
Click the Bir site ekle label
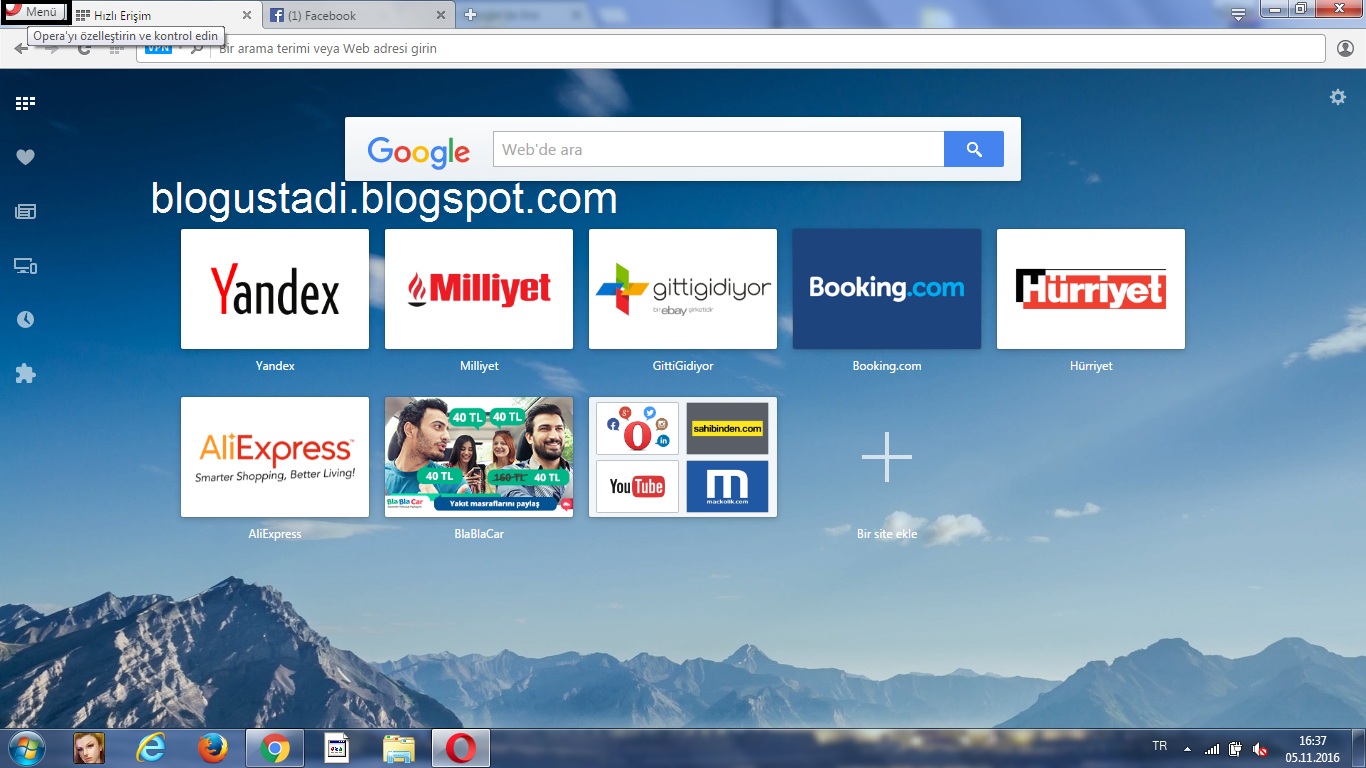887,534
